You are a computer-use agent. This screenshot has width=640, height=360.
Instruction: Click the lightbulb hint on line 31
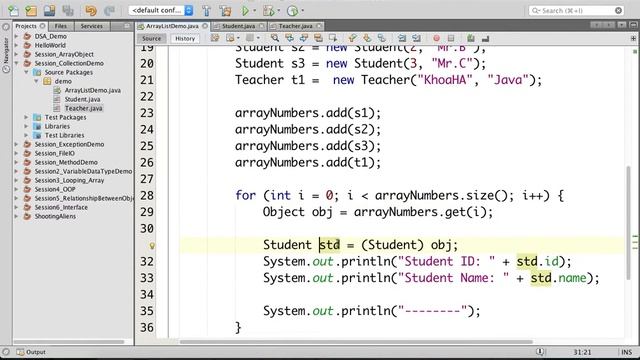pyautogui.click(x=152, y=246)
